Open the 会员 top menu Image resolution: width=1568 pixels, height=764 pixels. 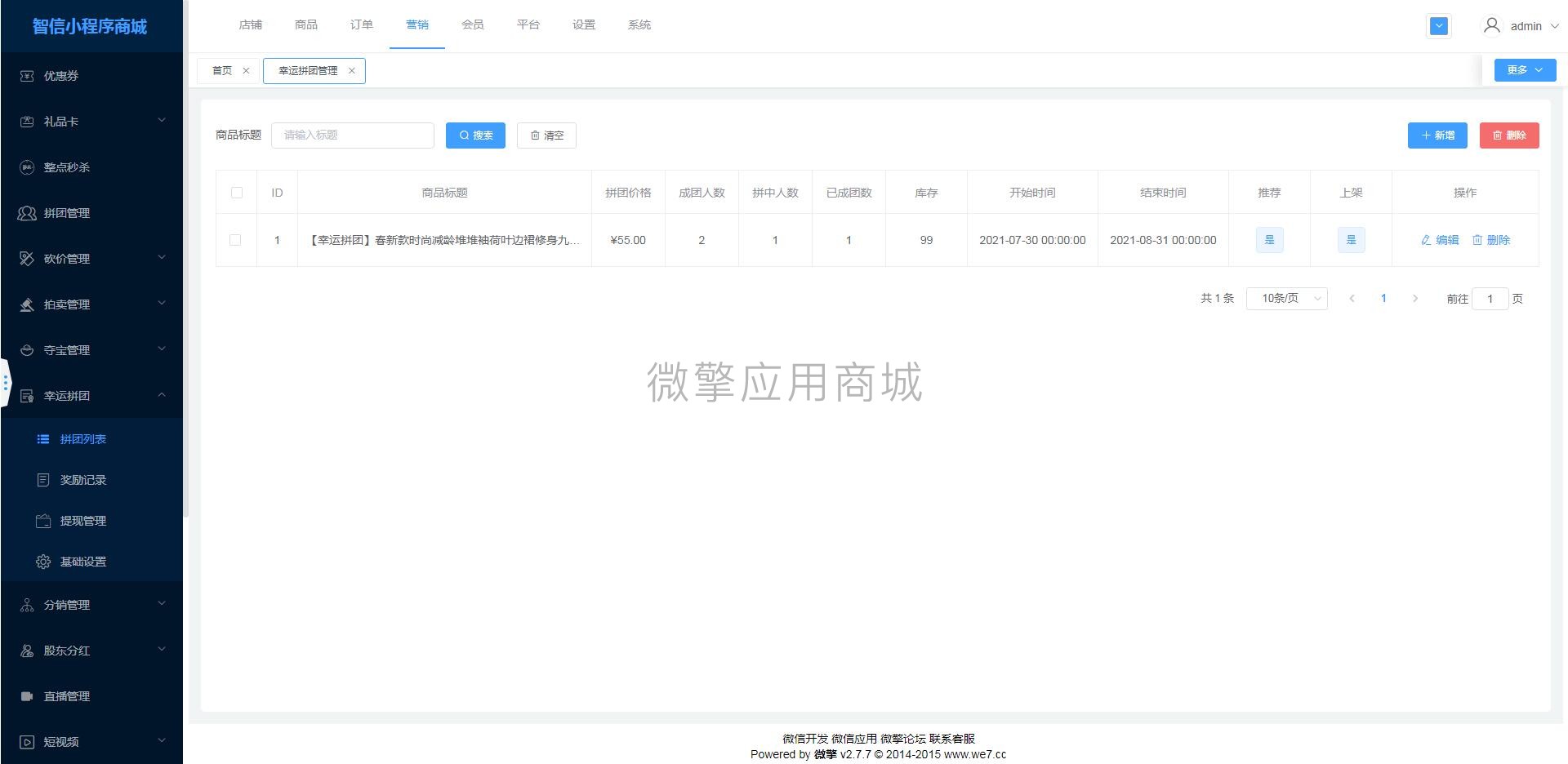(473, 25)
